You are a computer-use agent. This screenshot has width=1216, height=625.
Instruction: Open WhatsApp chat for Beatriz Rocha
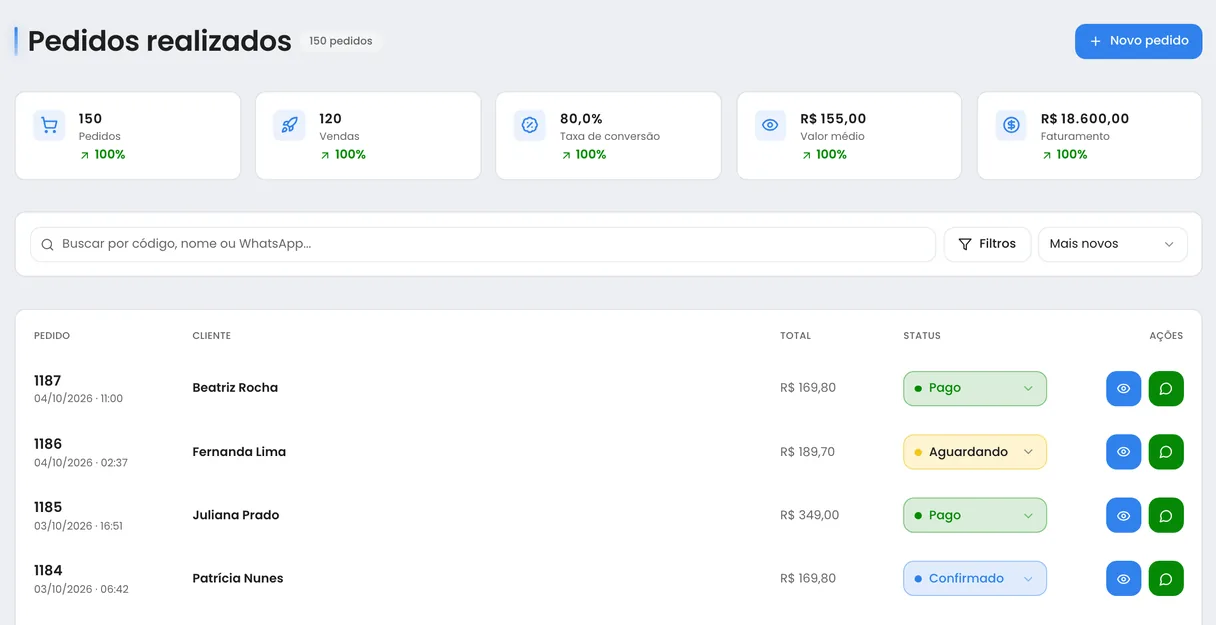[x=1166, y=389]
